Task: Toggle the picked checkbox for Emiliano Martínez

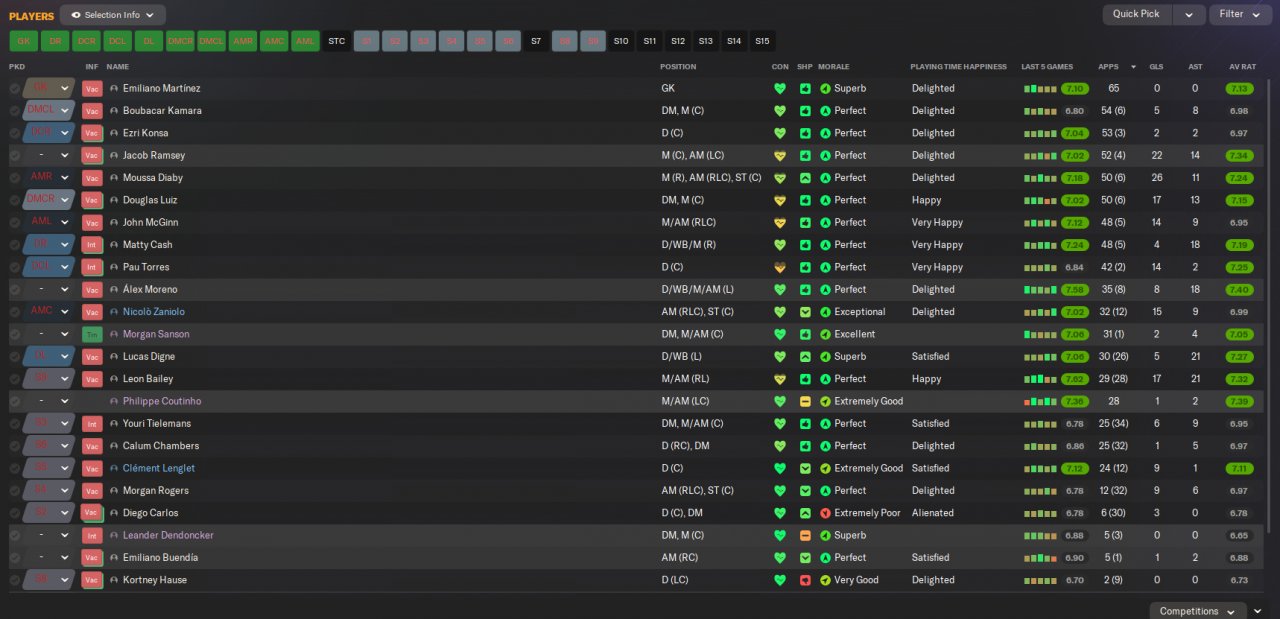Action: point(15,88)
